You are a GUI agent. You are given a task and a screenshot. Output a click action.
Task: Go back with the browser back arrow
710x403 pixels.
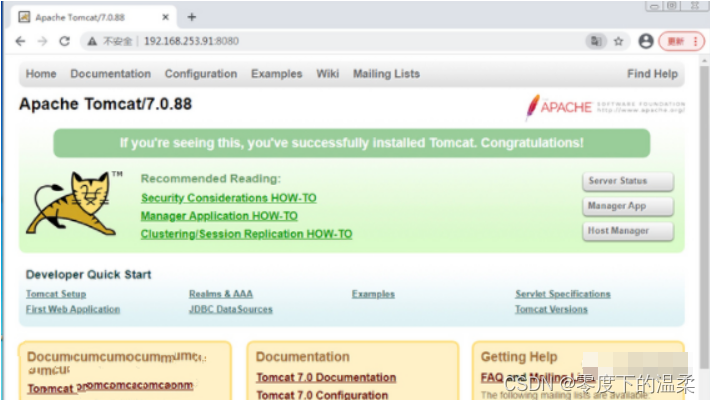pyautogui.click(x=20, y=41)
